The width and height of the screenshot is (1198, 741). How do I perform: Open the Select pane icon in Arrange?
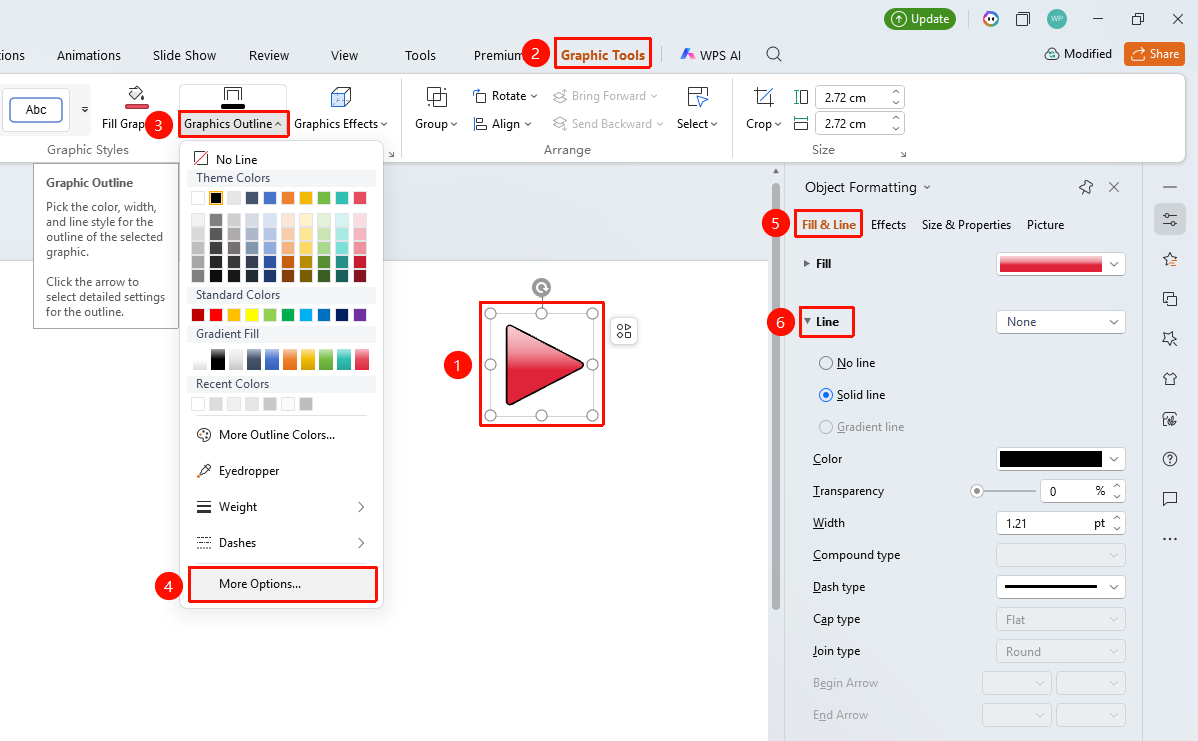698,97
